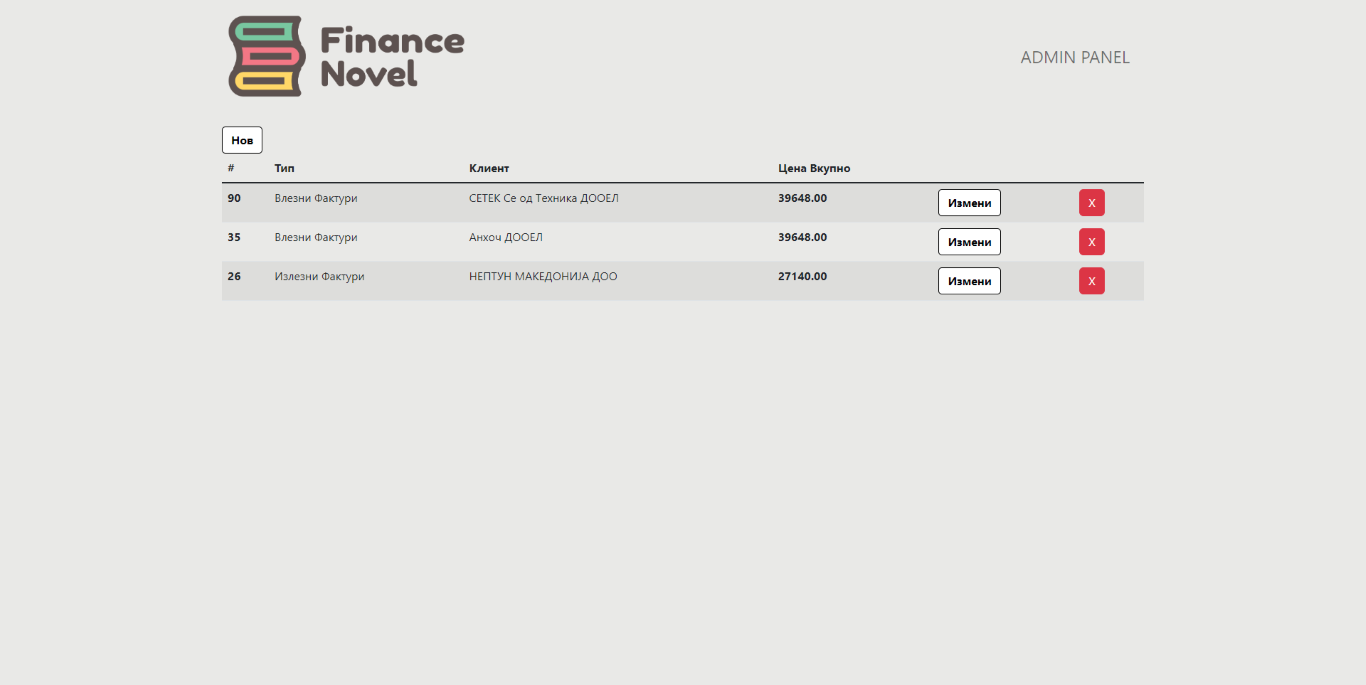Click the Цена Вкупно column header
The height and width of the screenshot is (685, 1366).
point(814,168)
